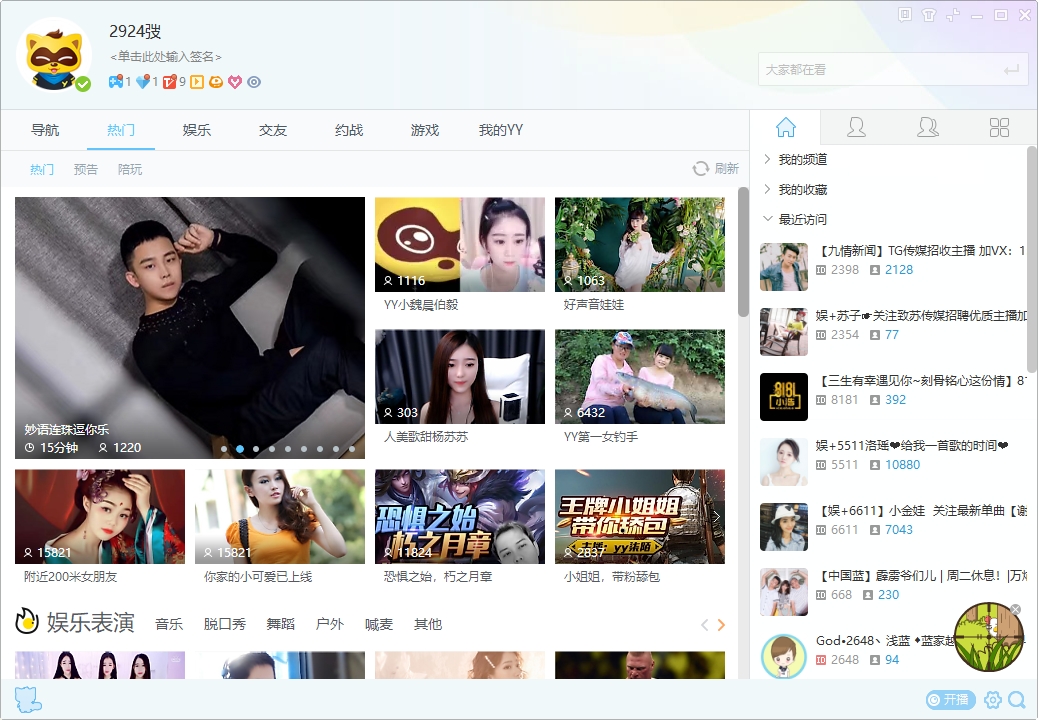This screenshot has height=720, width=1038.
Task: Filter 娱乐表演 by 其他
Action: 428,624
